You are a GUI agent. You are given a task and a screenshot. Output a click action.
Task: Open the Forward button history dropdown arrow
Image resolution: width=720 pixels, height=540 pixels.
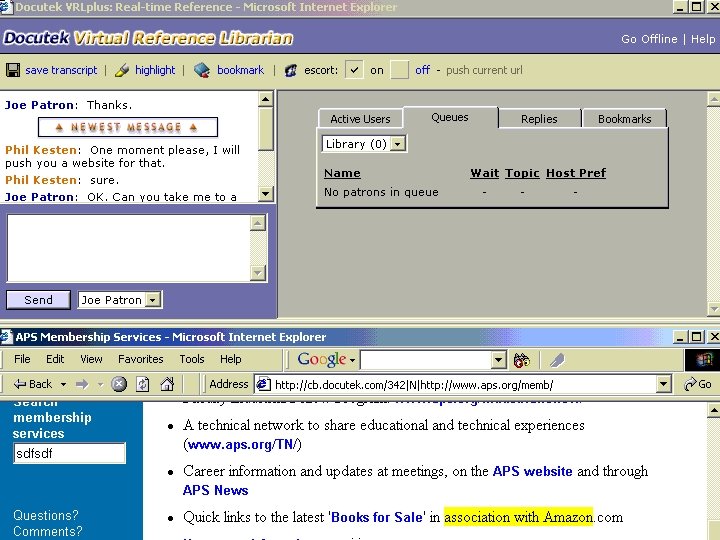[100, 384]
